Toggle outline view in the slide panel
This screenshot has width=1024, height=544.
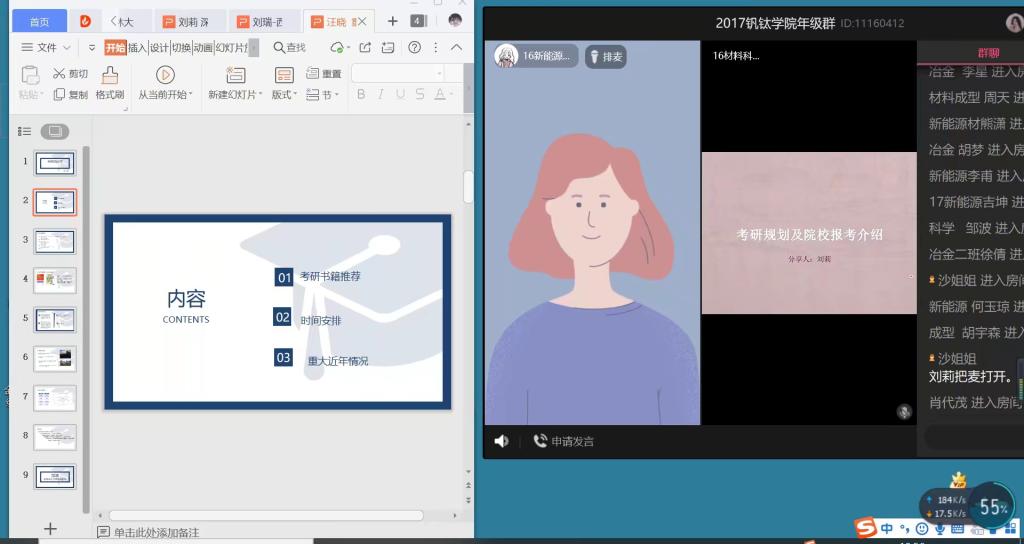pos(25,131)
